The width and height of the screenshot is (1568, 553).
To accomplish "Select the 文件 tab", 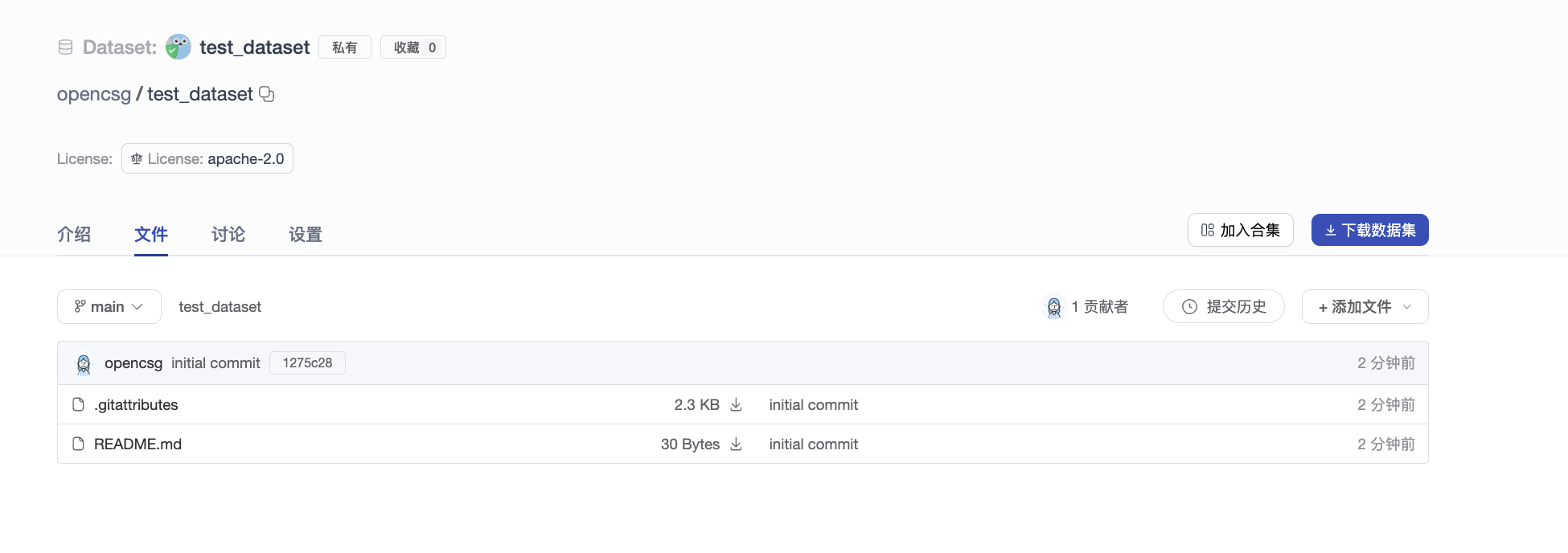I will pos(151,235).
